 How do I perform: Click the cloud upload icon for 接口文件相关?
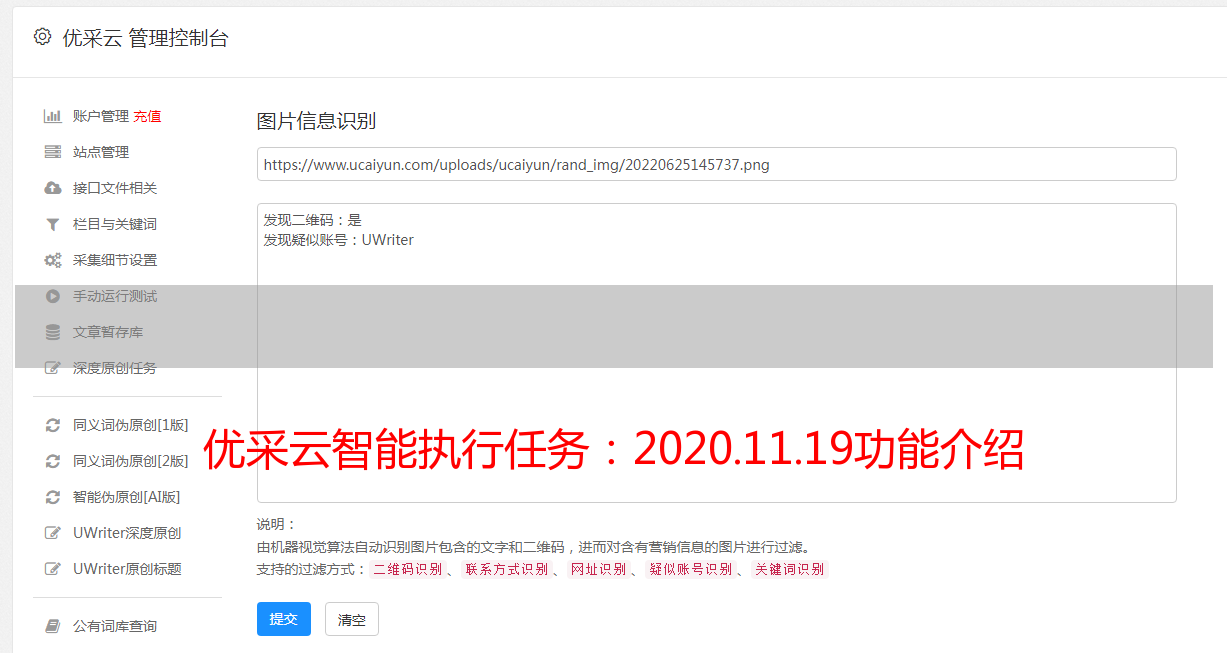(x=53, y=188)
